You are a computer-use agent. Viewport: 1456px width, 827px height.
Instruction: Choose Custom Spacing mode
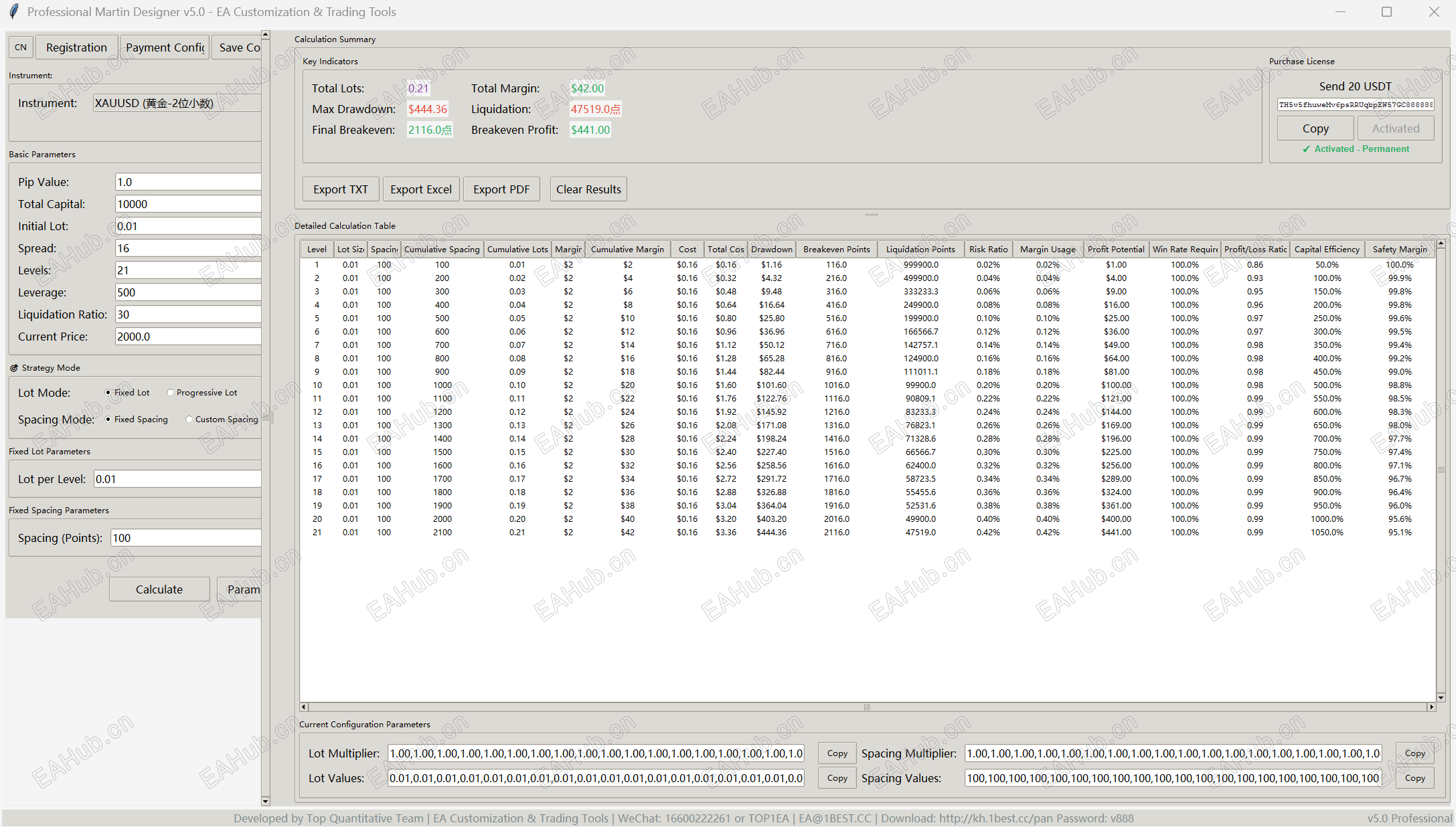(x=189, y=420)
